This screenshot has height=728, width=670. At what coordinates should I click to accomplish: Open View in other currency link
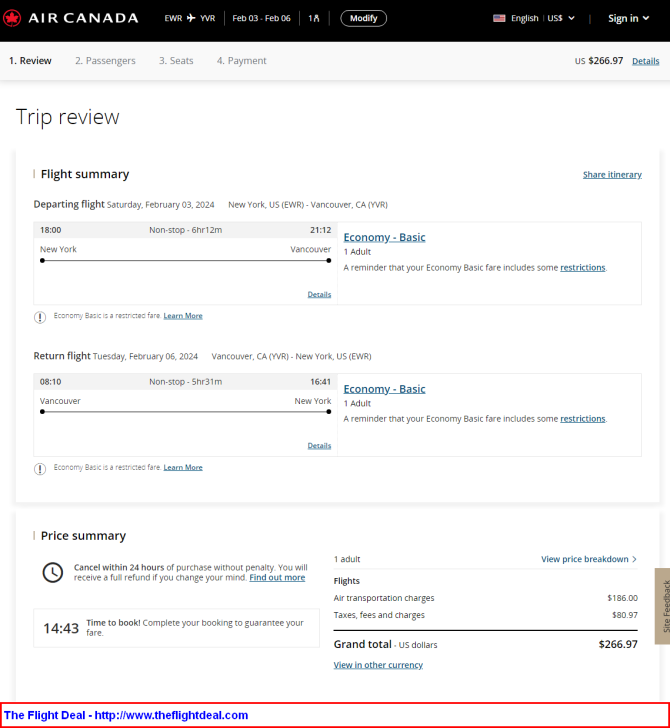point(378,665)
